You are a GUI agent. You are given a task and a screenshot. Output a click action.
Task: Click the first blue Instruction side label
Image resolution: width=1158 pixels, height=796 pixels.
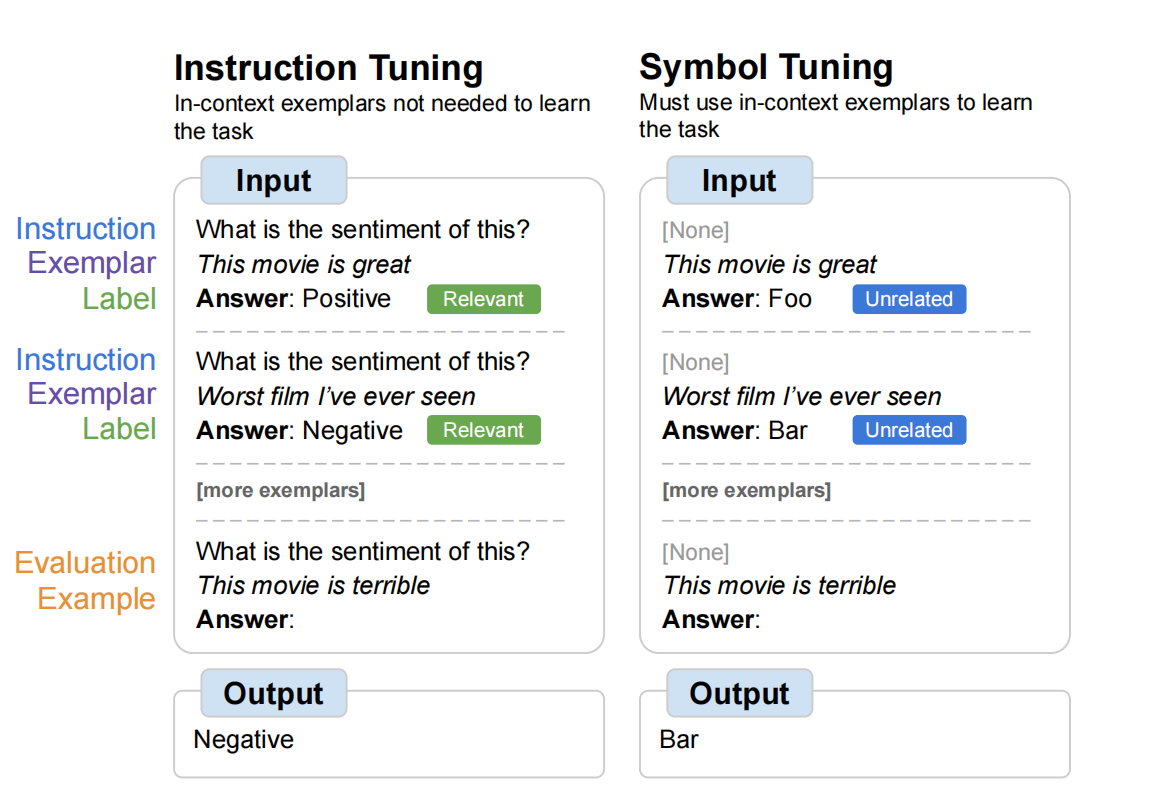[x=86, y=229]
